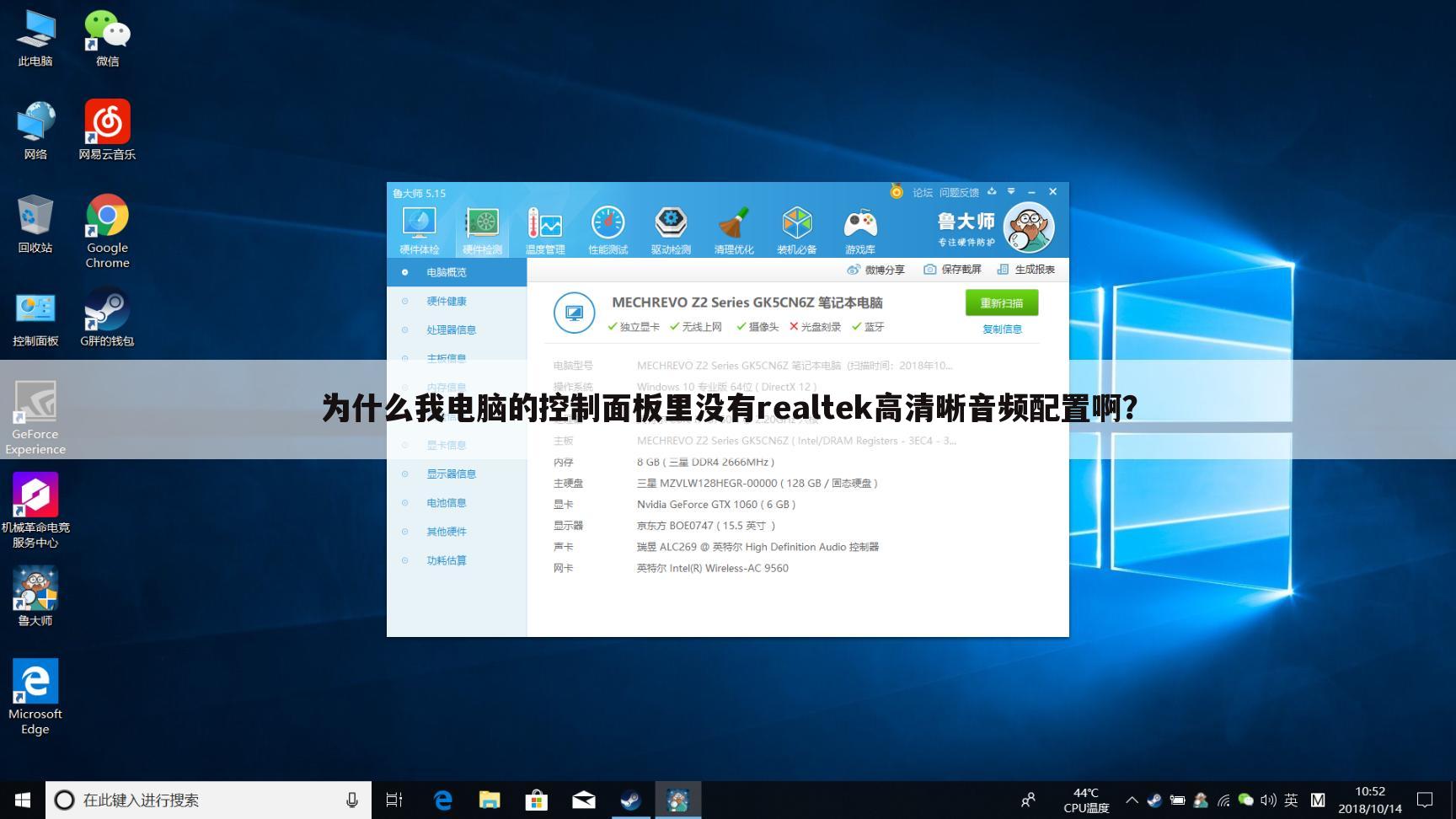The width and height of the screenshot is (1456, 819).
Task: Open 此电脑 desktop icon
Action: [35, 38]
